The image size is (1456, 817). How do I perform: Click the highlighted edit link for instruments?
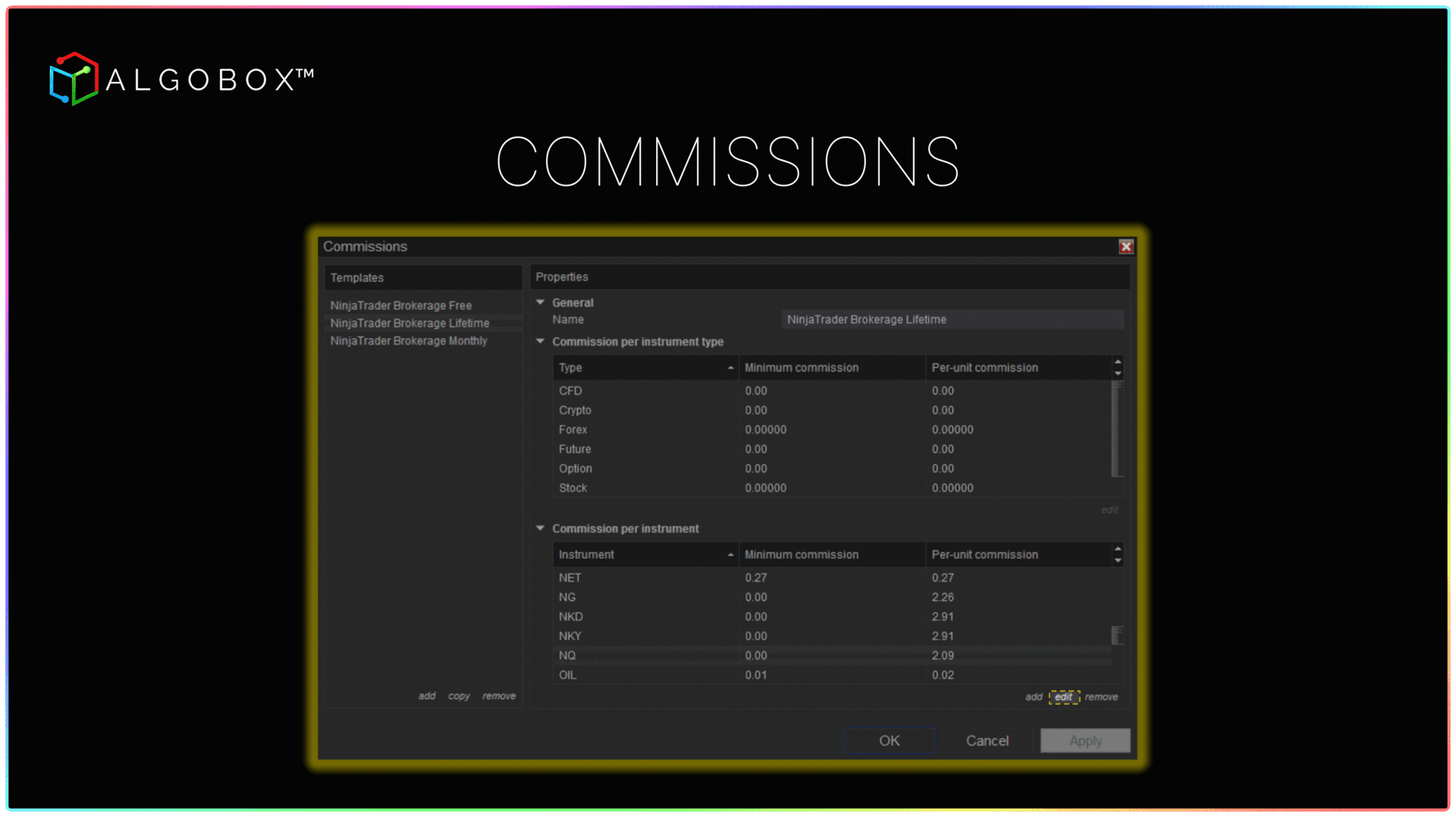[1063, 697]
